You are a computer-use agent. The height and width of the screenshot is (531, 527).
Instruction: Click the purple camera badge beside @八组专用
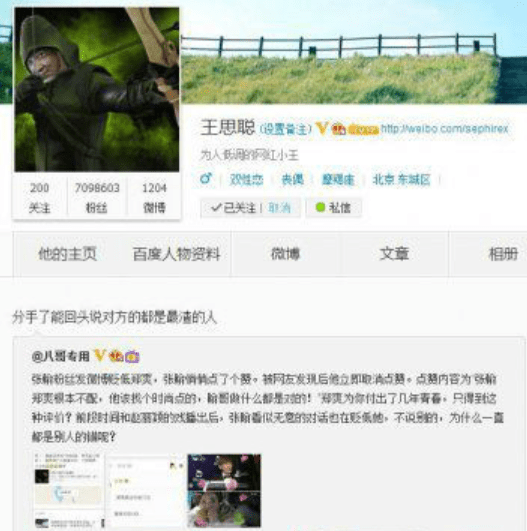tap(132, 357)
